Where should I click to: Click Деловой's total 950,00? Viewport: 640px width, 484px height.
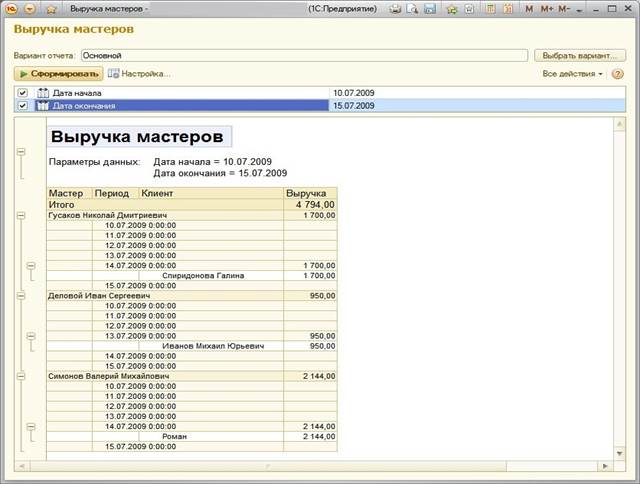[322, 296]
